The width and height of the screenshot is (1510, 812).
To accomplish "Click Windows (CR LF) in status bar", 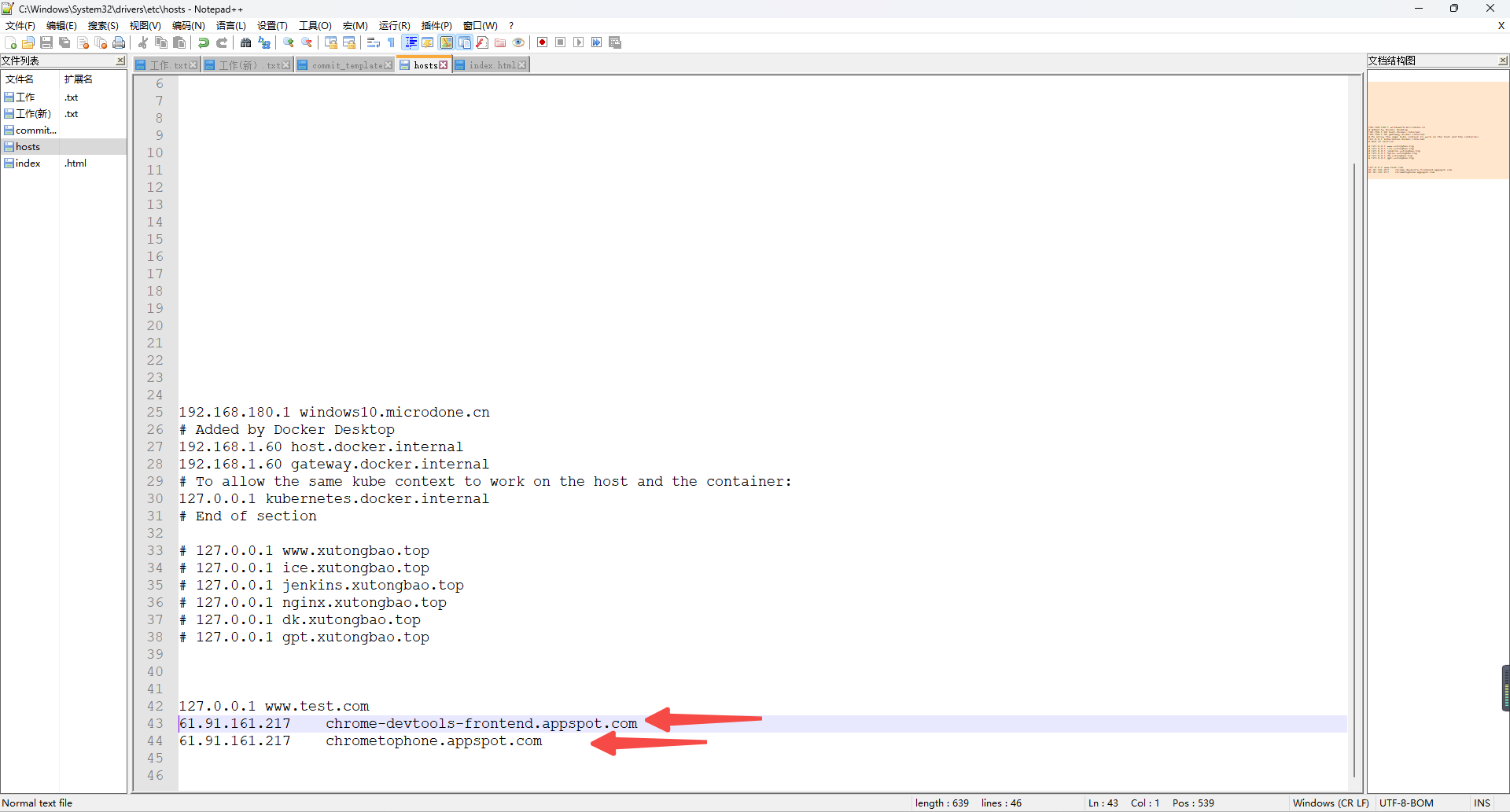I will coord(1331,803).
